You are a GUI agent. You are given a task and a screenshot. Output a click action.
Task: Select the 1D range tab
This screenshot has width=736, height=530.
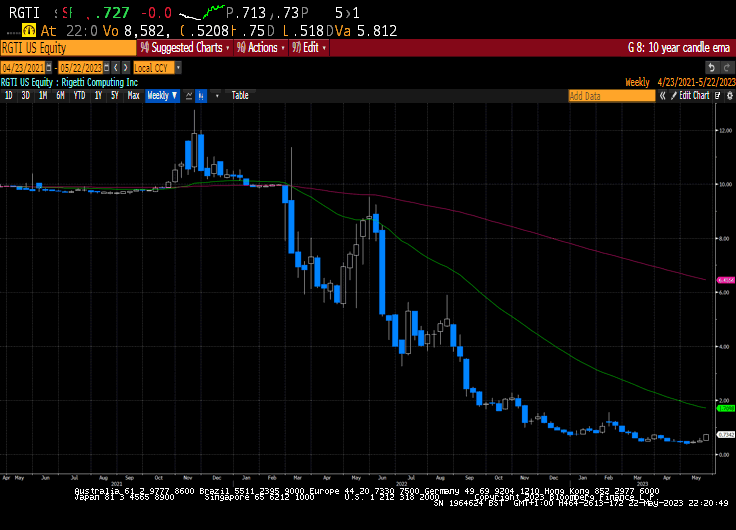[8, 96]
